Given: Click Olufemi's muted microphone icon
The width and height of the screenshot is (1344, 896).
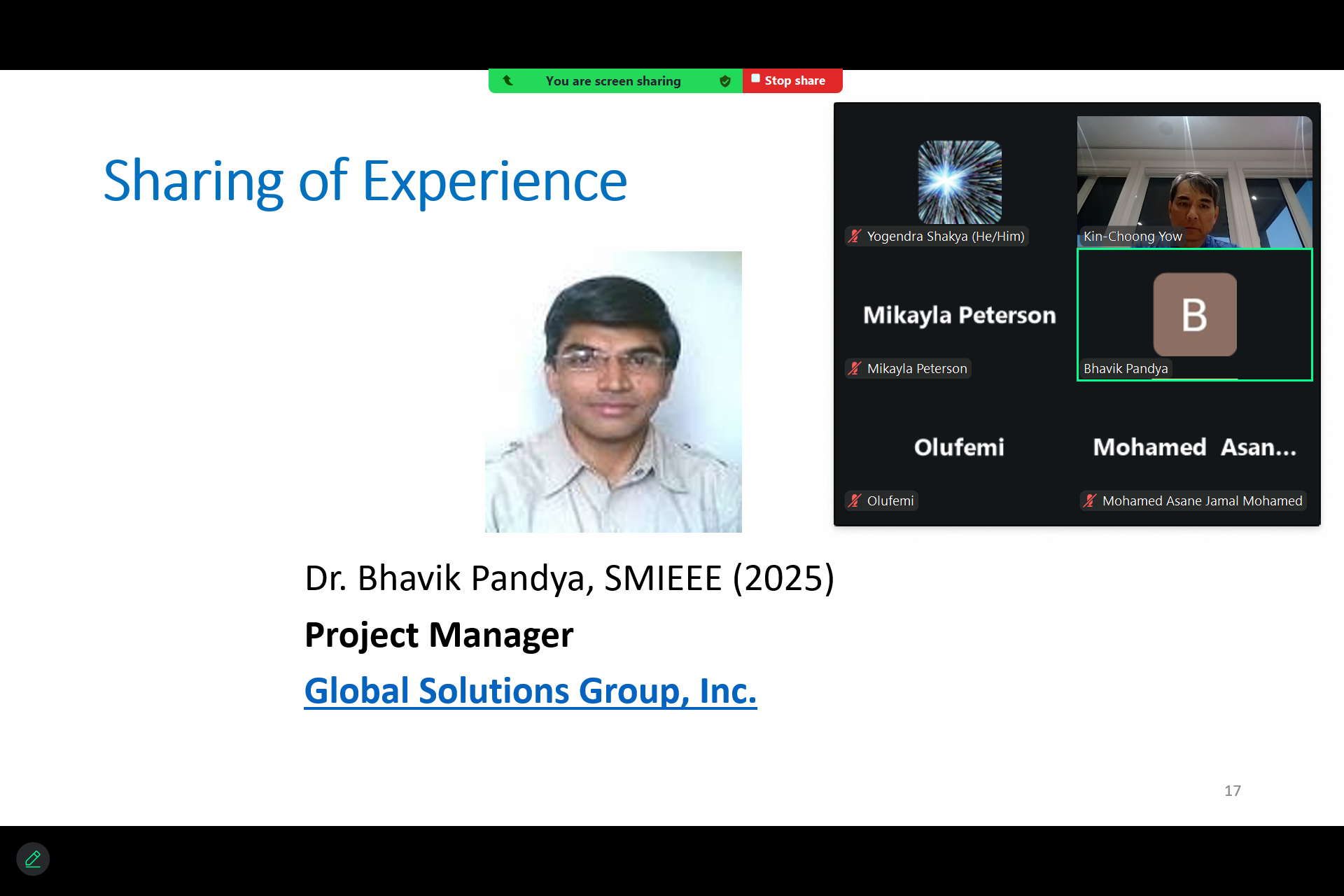Looking at the screenshot, I should coord(855,501).
